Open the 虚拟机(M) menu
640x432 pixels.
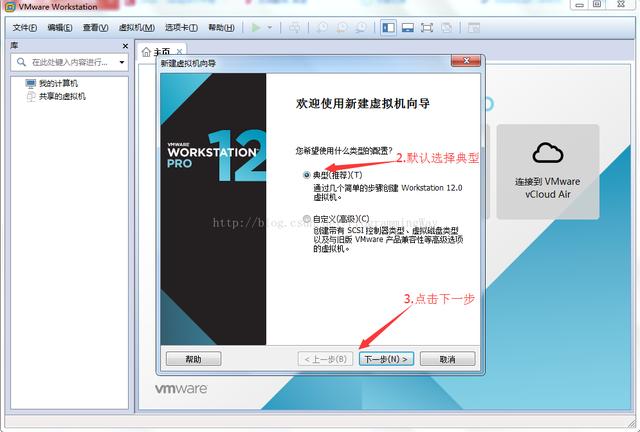pos(136,28)
